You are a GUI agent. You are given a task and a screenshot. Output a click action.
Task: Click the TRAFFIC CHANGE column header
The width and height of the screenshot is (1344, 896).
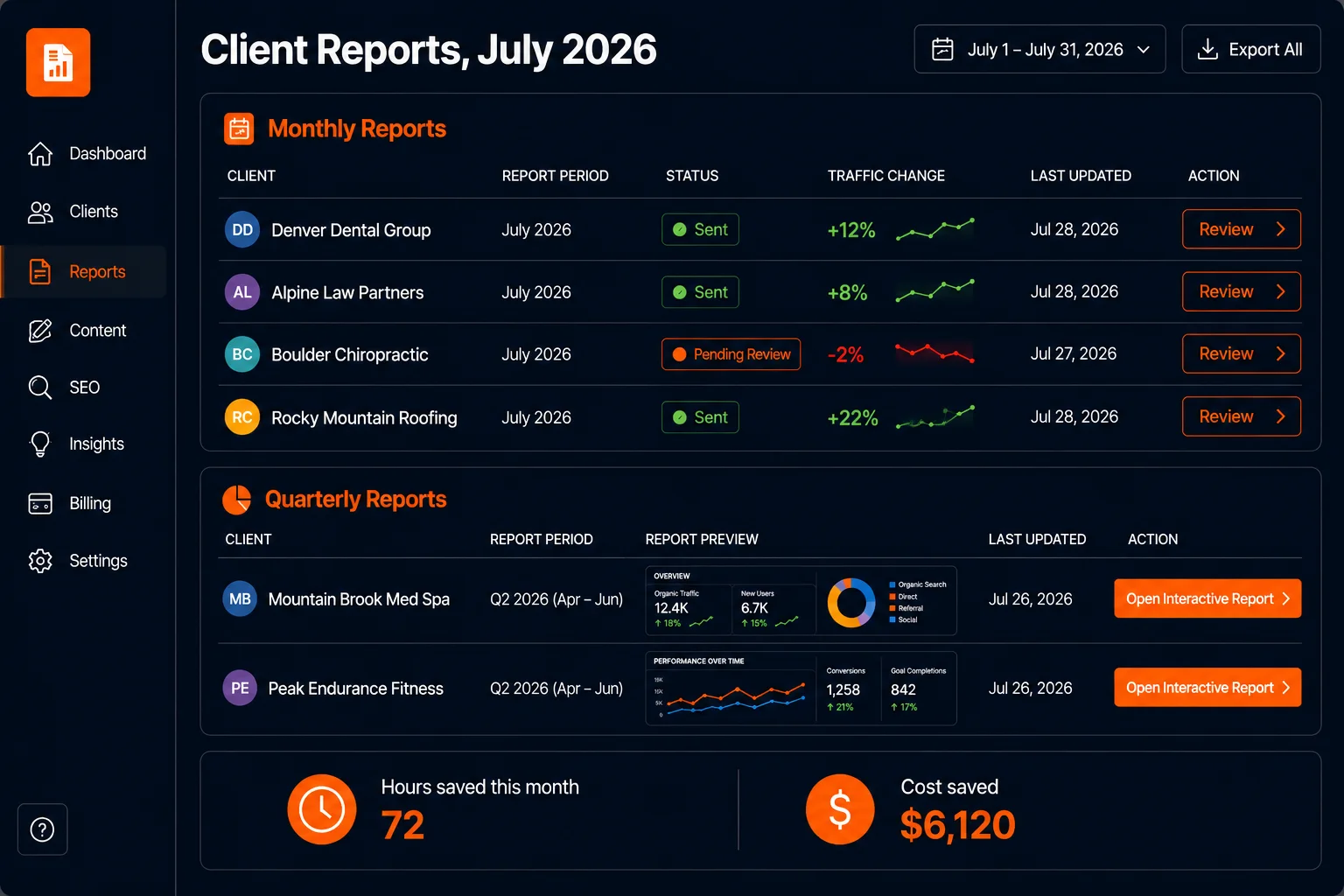pos(886,176)
